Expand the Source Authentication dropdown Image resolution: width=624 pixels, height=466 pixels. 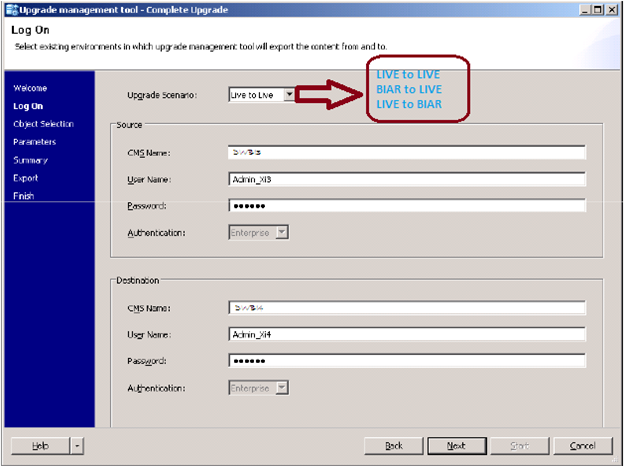[282, 231]
